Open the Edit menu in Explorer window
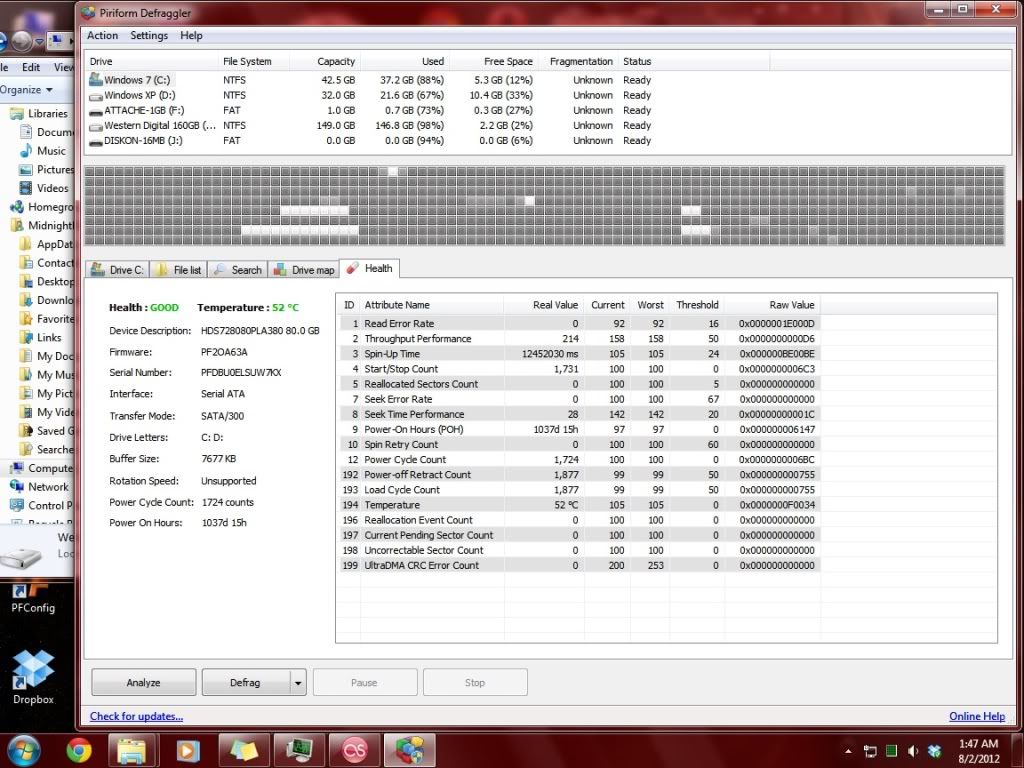Screen dimensions: 1024x768 coord(31,67)
